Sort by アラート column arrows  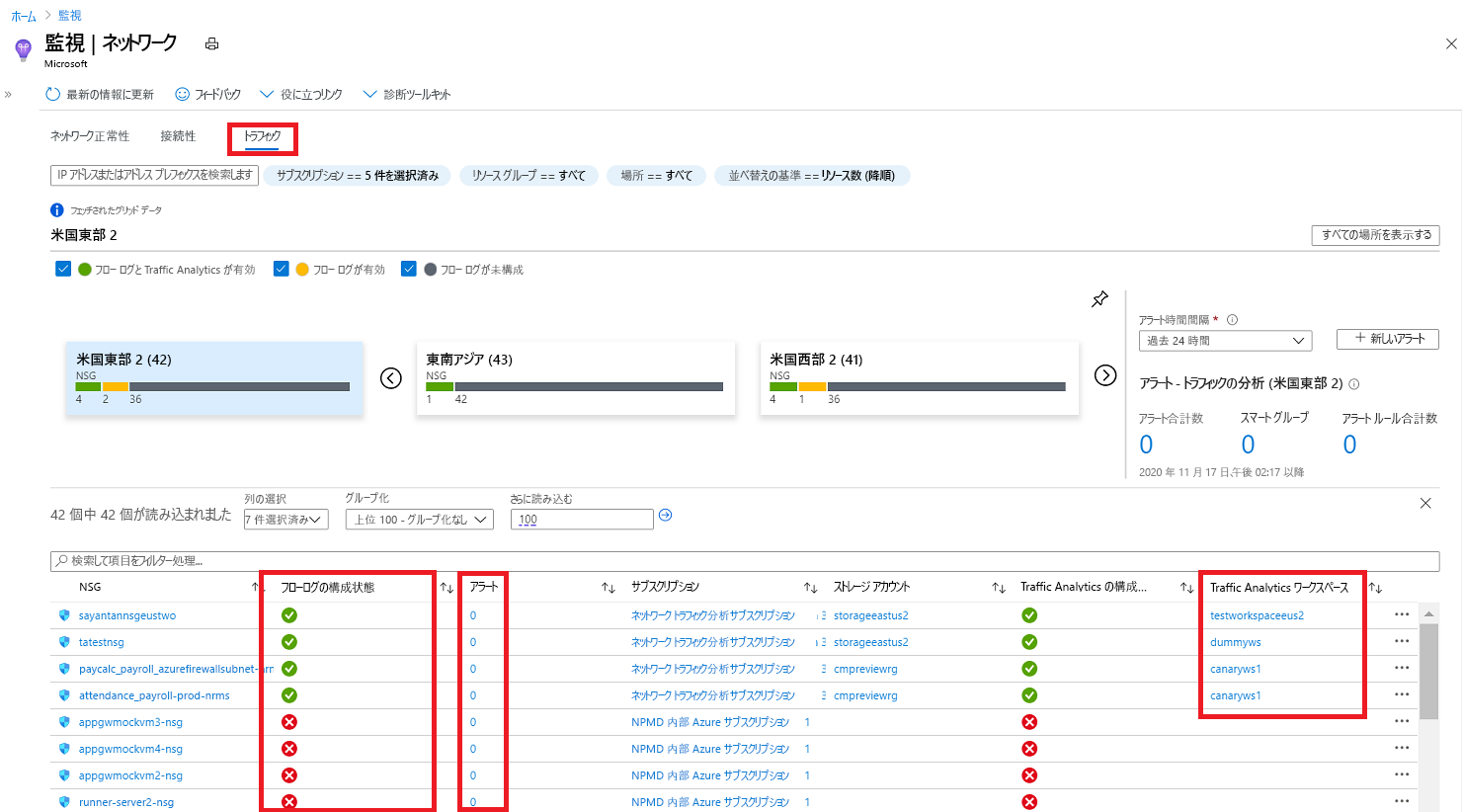(x=609, y=588)
